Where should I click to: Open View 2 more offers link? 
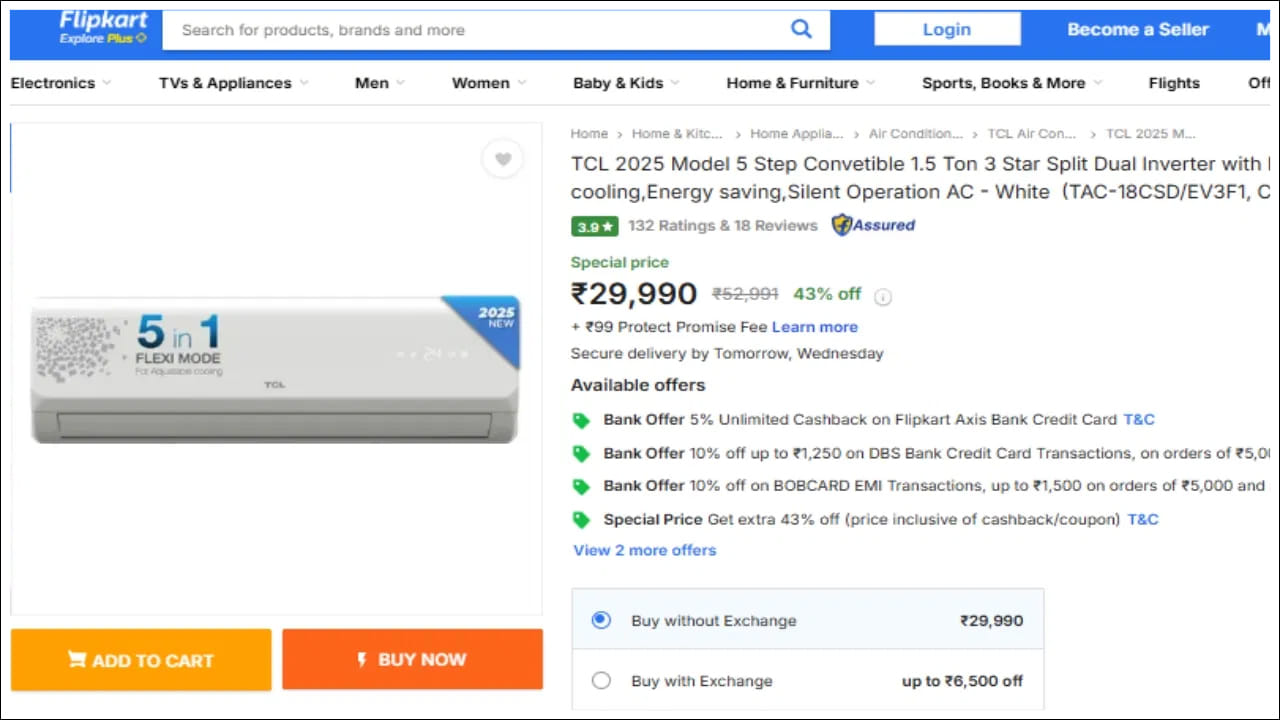(x=644, y=550)
